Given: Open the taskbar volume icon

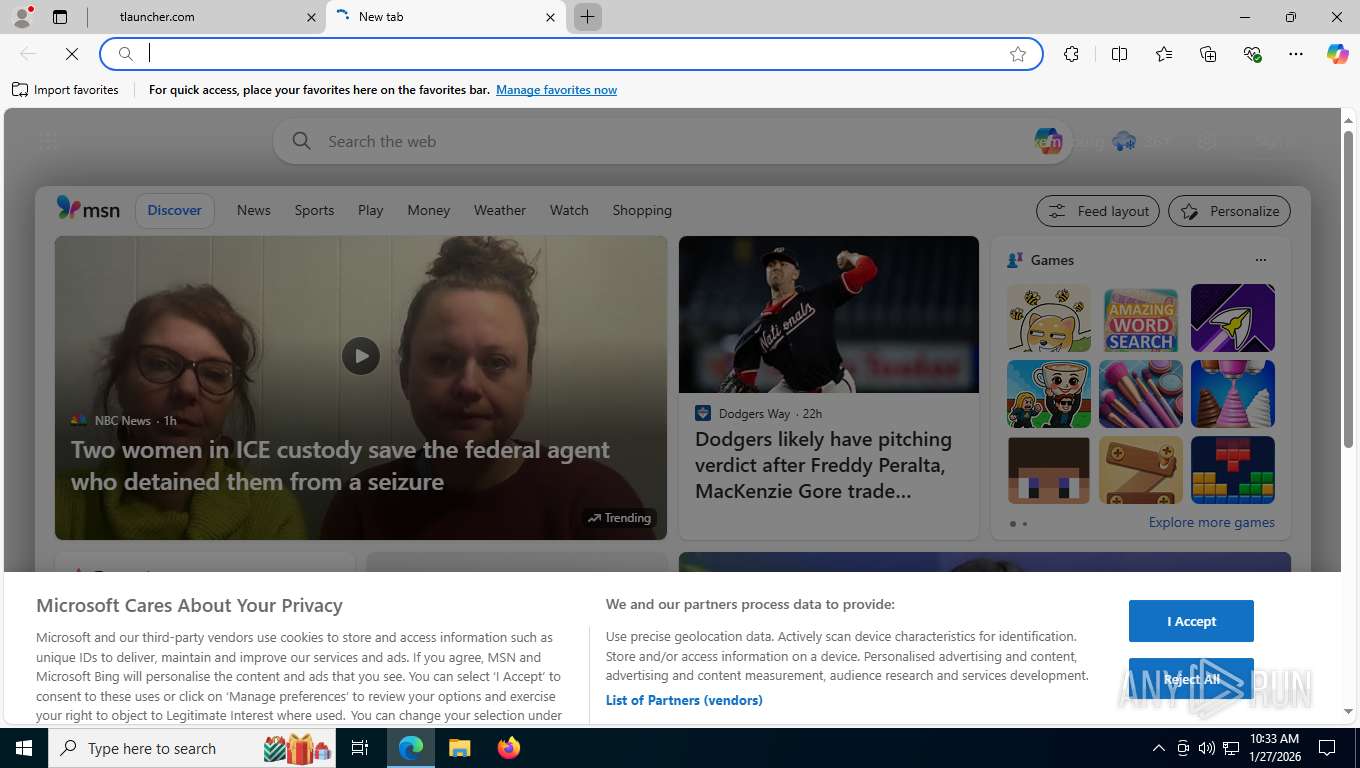Looking at the screenshot, I should point(1207,748).
